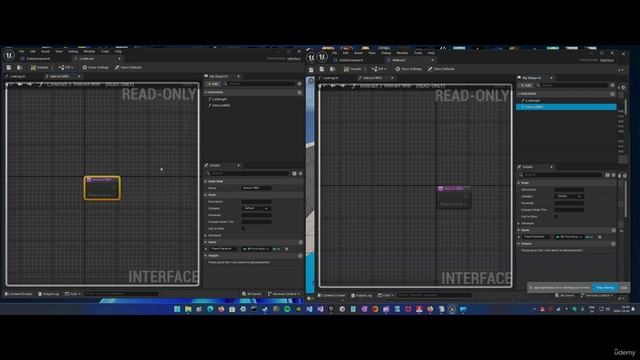Screen dimensions: 640x360
Task: Open File Explorer from taskbar
Action: click(188, 309)
